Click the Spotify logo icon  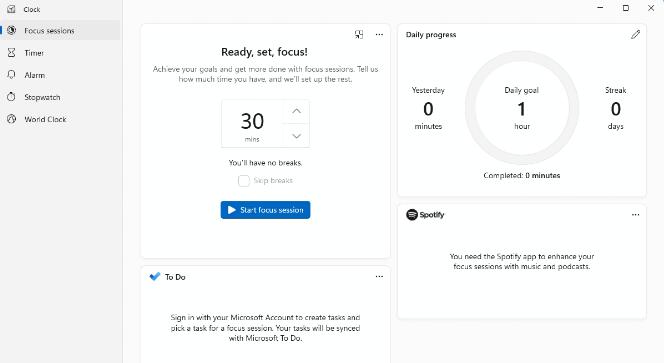[412, 215]
